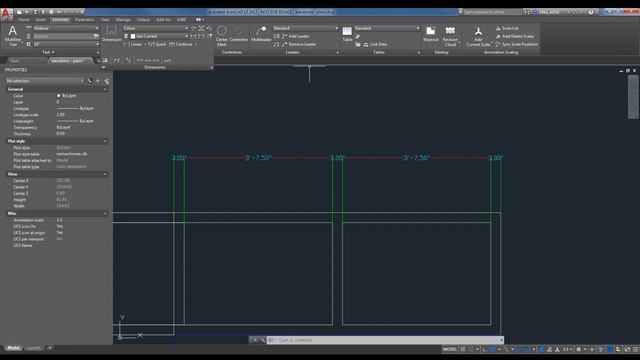This screenshot has height=360, width=640.
Task: Click the Linetype ByLayer property value
Action: pos(76,108)
